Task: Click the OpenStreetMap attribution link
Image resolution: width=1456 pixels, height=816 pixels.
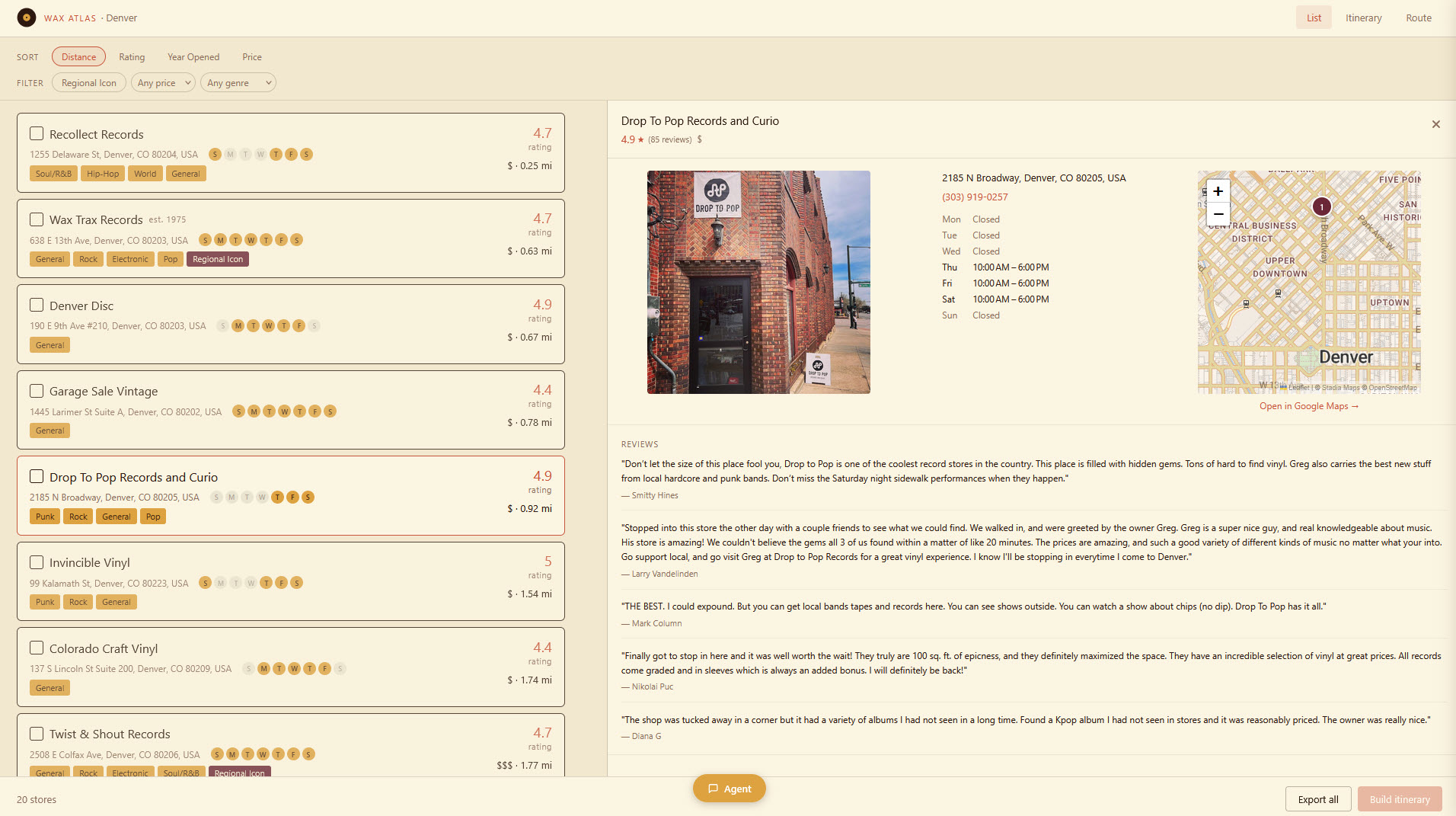Action: (x=1393, y=388)
